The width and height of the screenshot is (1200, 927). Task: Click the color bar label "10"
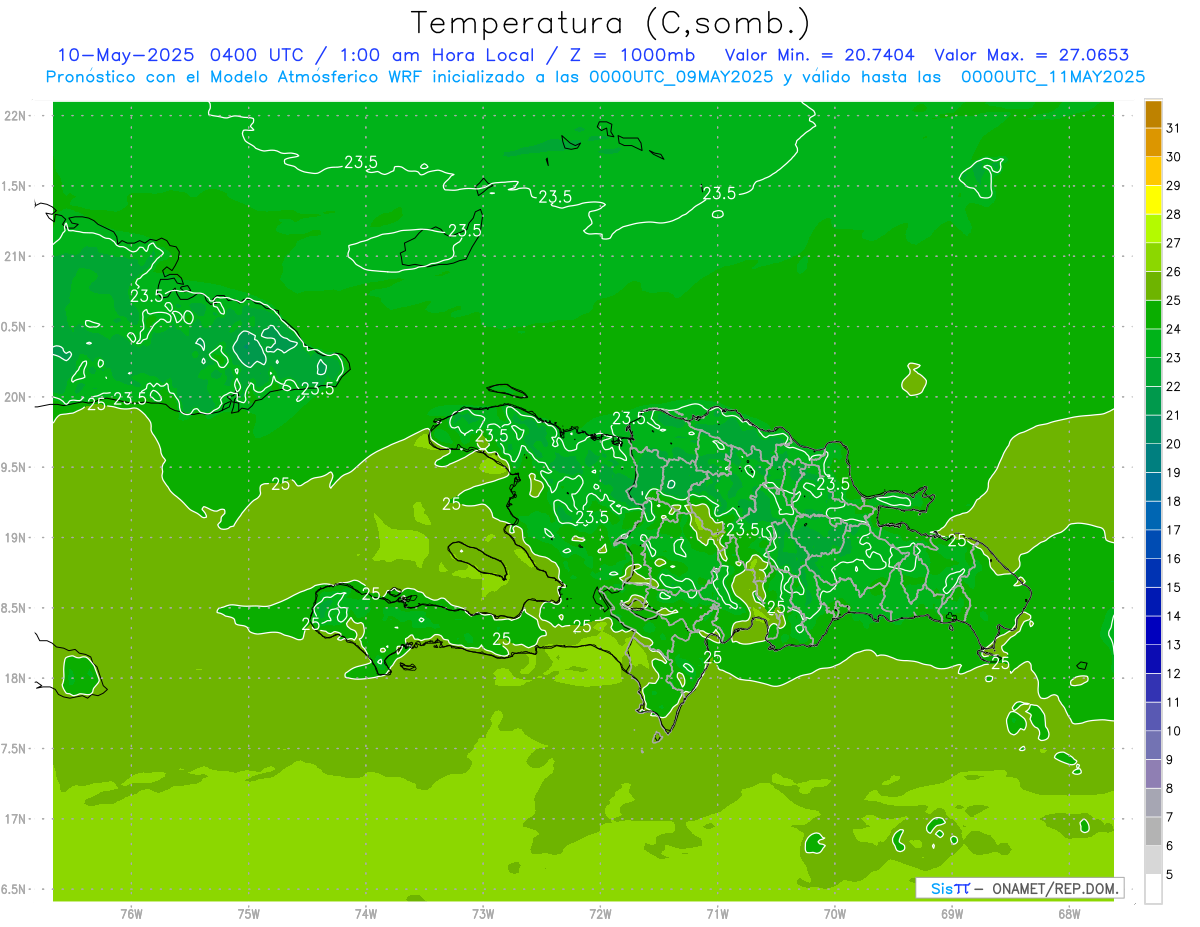[x=1174, y=731]
